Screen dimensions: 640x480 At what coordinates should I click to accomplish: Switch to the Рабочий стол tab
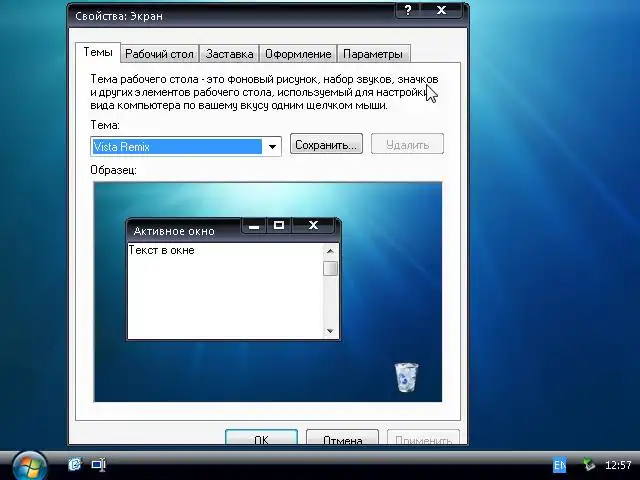(x=159, y=54)
